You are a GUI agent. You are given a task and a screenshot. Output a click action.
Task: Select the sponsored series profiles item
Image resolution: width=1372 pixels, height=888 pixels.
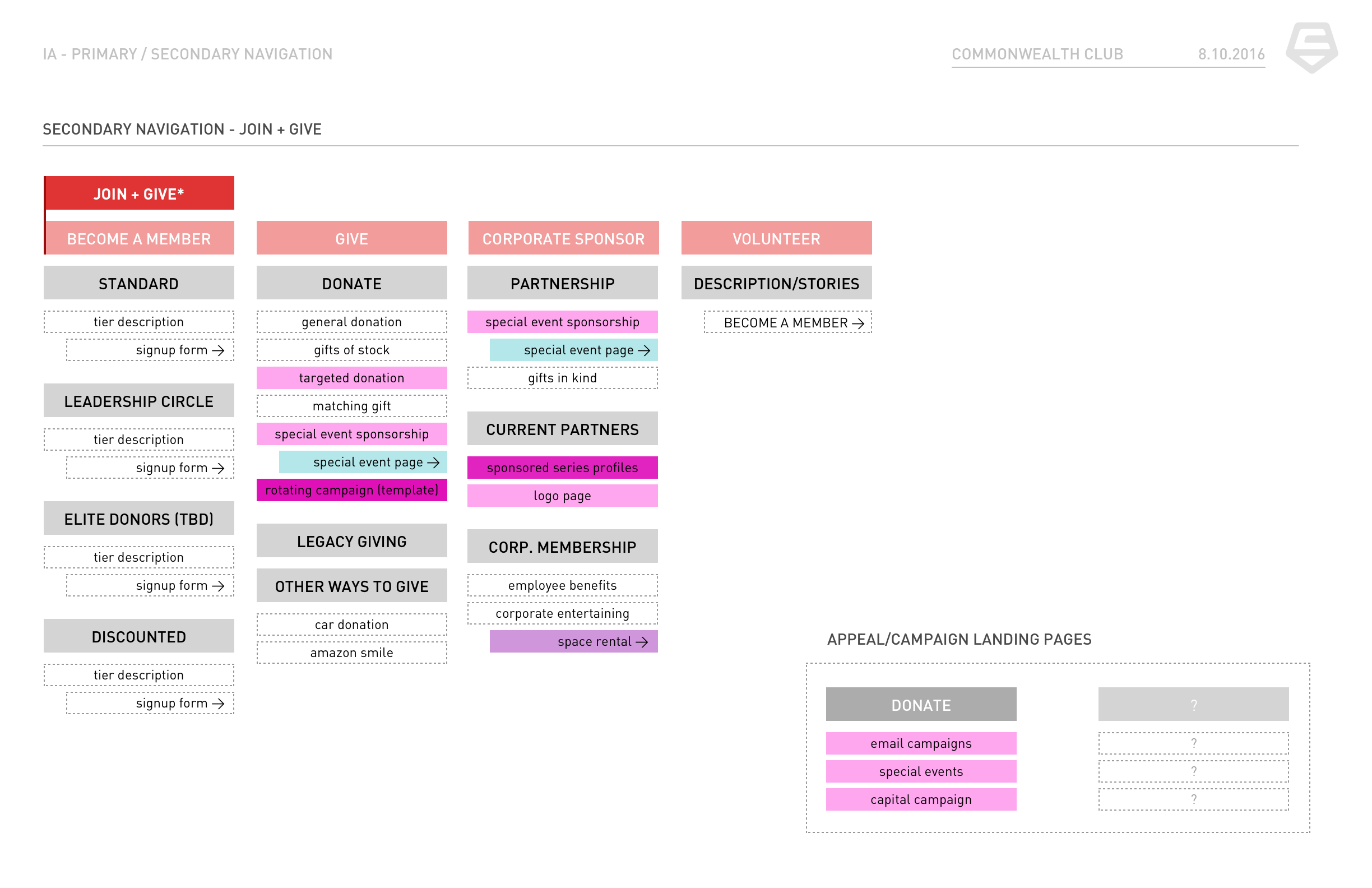coord(563,468)
